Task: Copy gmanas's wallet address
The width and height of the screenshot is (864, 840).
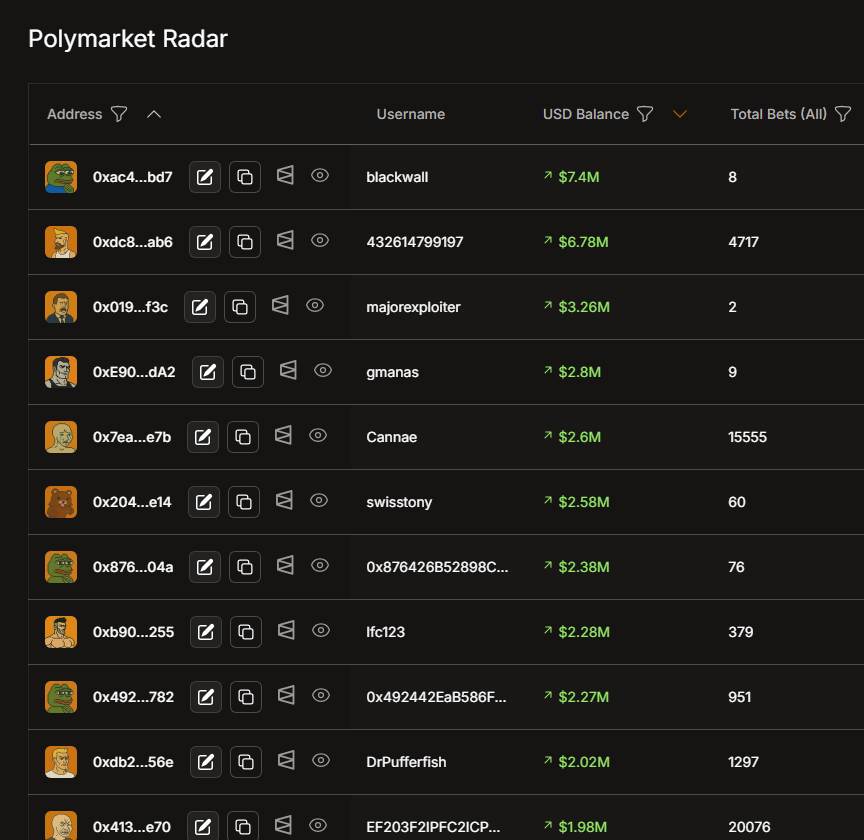Action: [x=247, y=371]
